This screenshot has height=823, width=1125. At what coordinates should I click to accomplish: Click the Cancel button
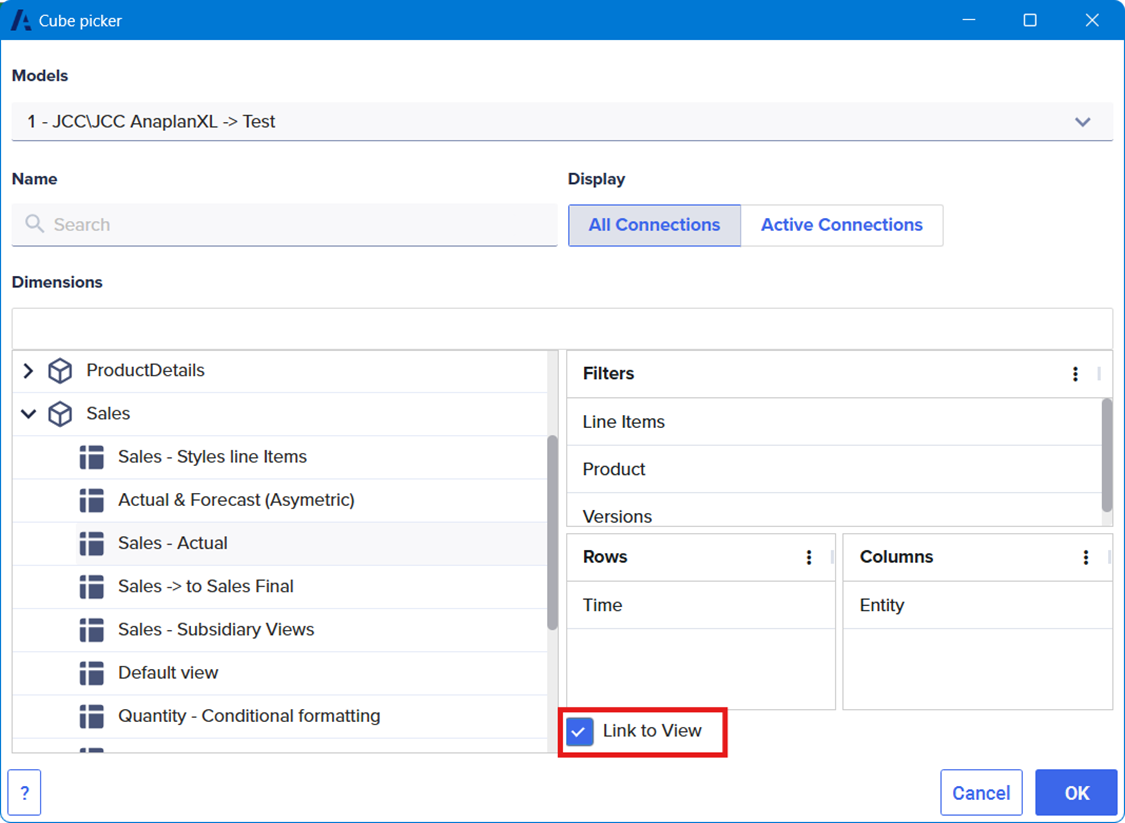(x=980, y=793)
